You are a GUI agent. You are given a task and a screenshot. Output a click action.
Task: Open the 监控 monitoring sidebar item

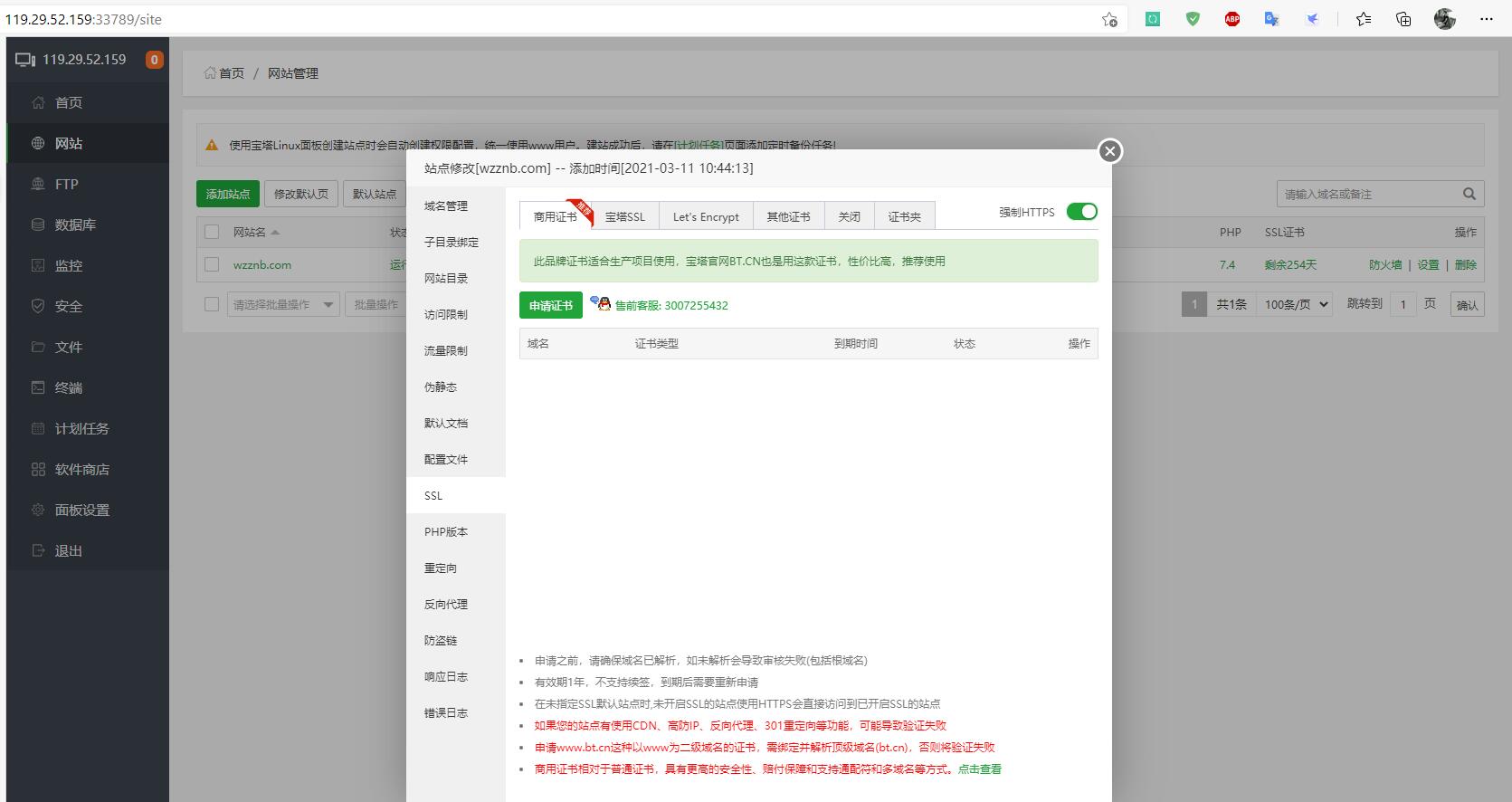click(x=87, y=265)
